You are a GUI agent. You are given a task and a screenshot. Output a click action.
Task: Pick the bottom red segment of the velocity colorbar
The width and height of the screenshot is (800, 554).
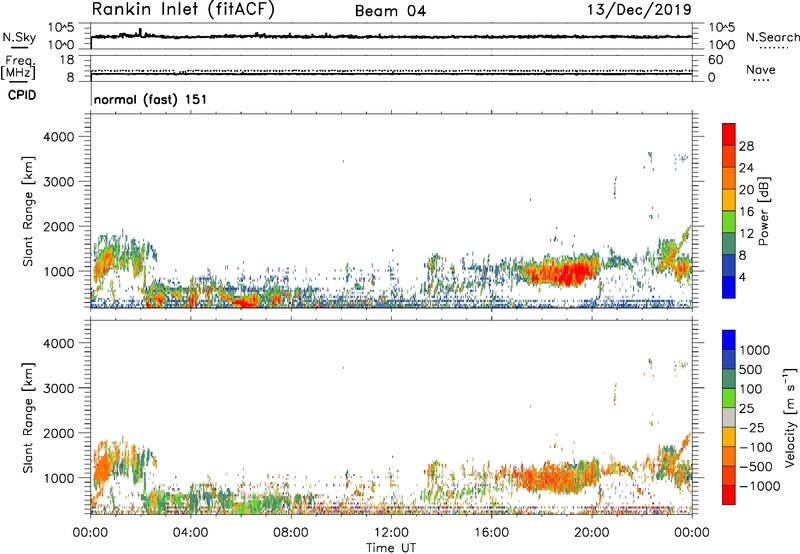tap(729, 495)
